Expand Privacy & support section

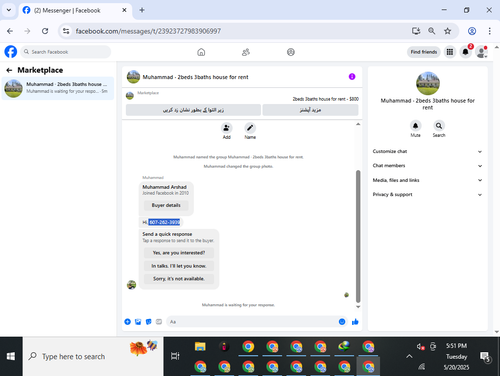(x=427, y=194)
